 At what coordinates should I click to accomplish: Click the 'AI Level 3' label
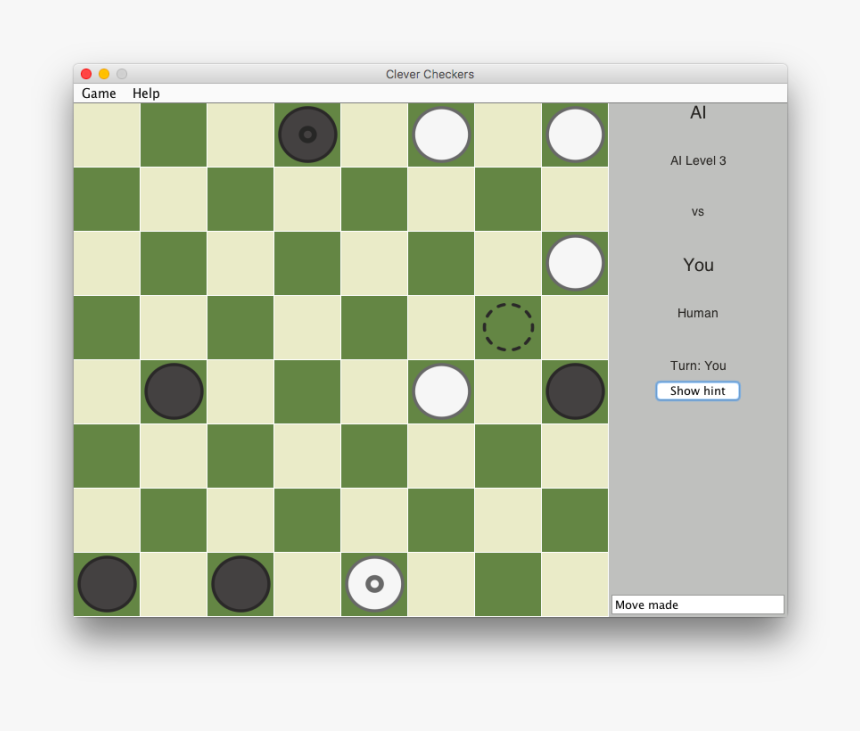coord(698,161)
